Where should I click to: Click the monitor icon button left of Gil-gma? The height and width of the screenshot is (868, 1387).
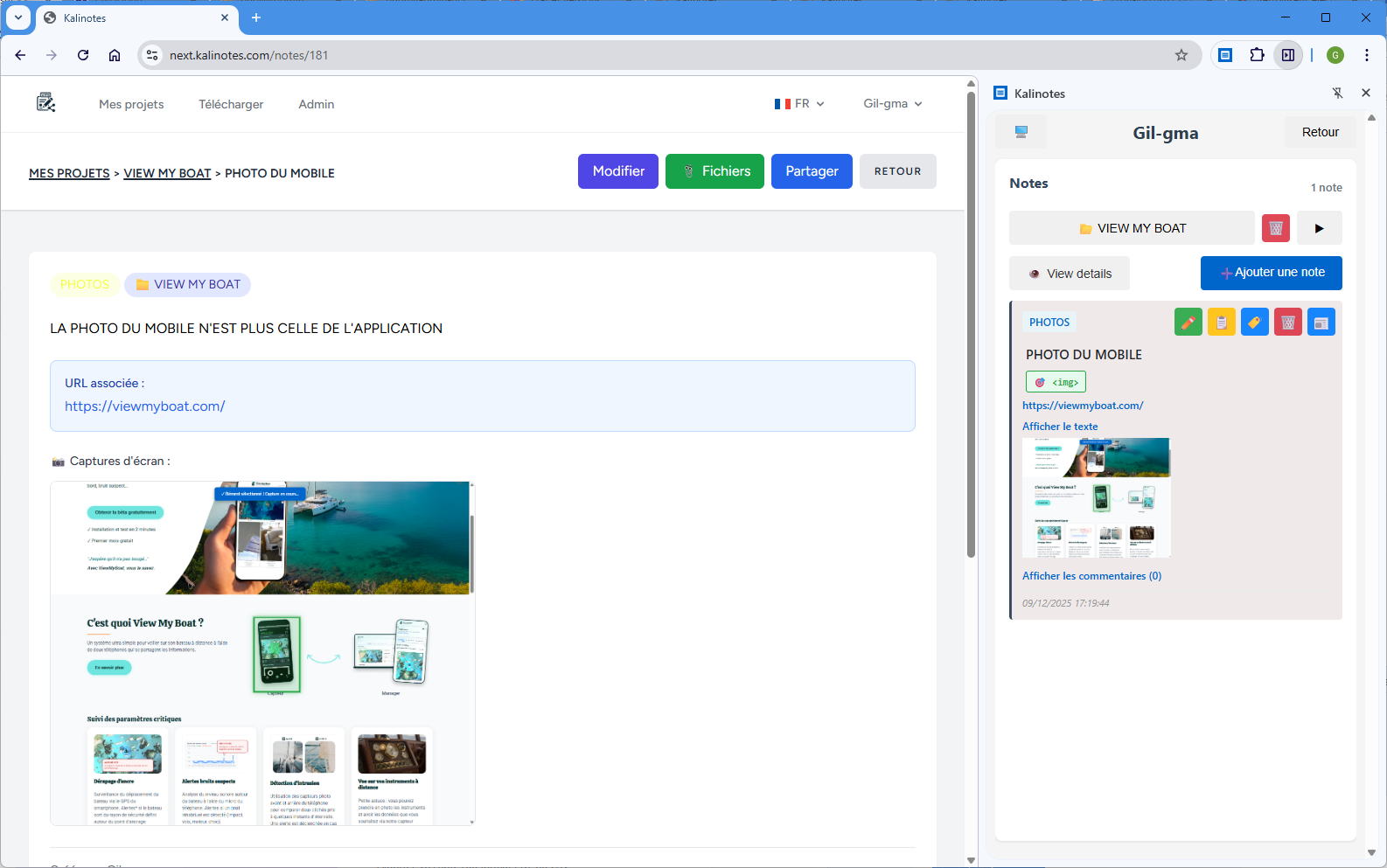pos(1021,132)
